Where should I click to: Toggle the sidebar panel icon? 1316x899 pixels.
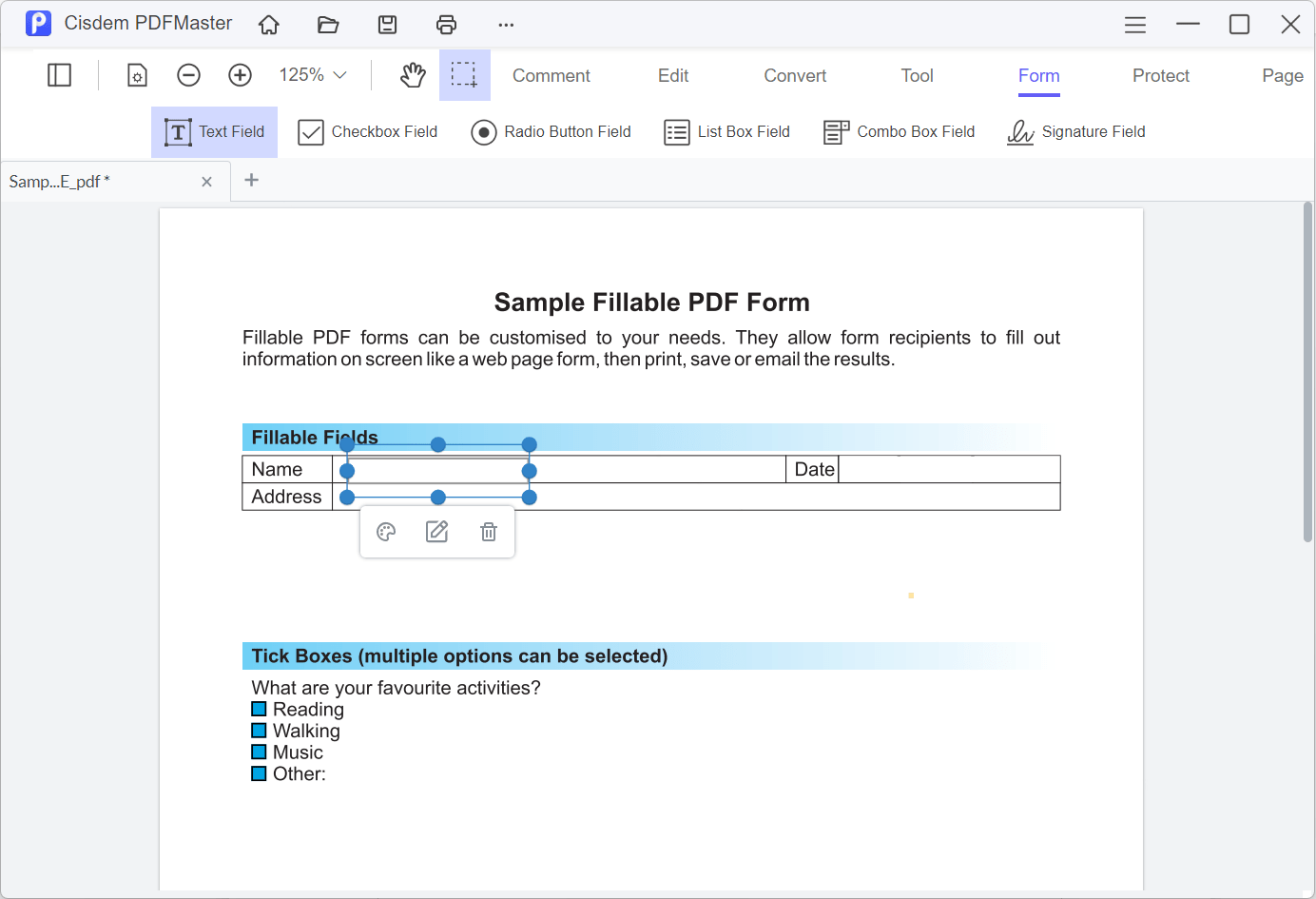click(x=60, y=75)
